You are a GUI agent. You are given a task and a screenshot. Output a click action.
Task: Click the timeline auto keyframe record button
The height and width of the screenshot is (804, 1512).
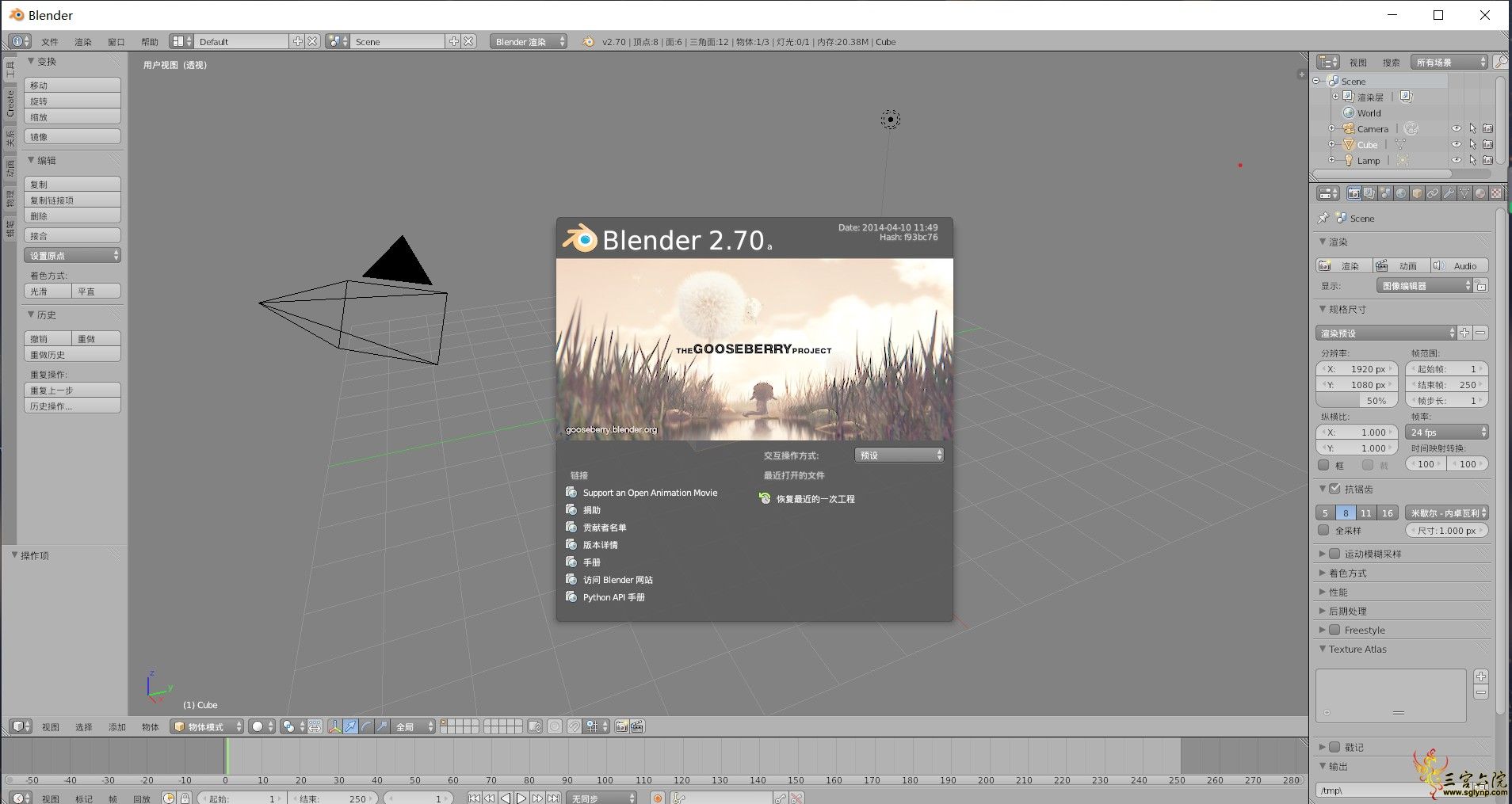click(x=658, y=798)
